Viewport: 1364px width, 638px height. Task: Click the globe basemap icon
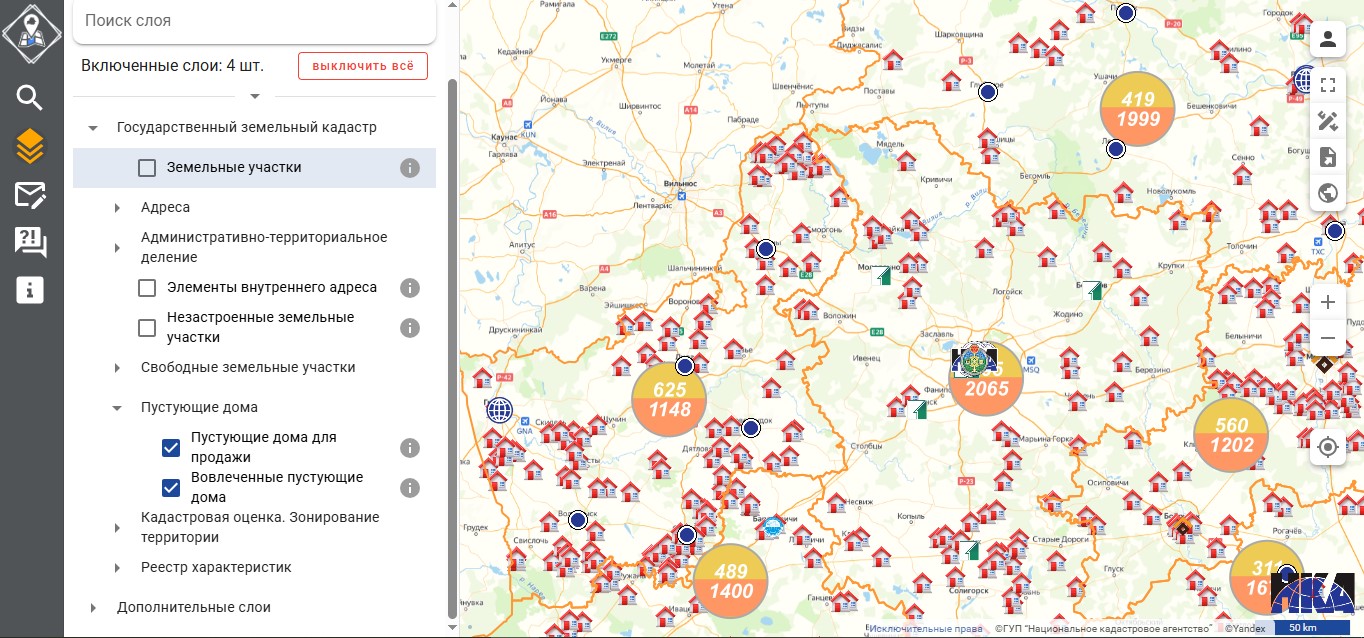pyautogui.click(x=1328, y=193)
